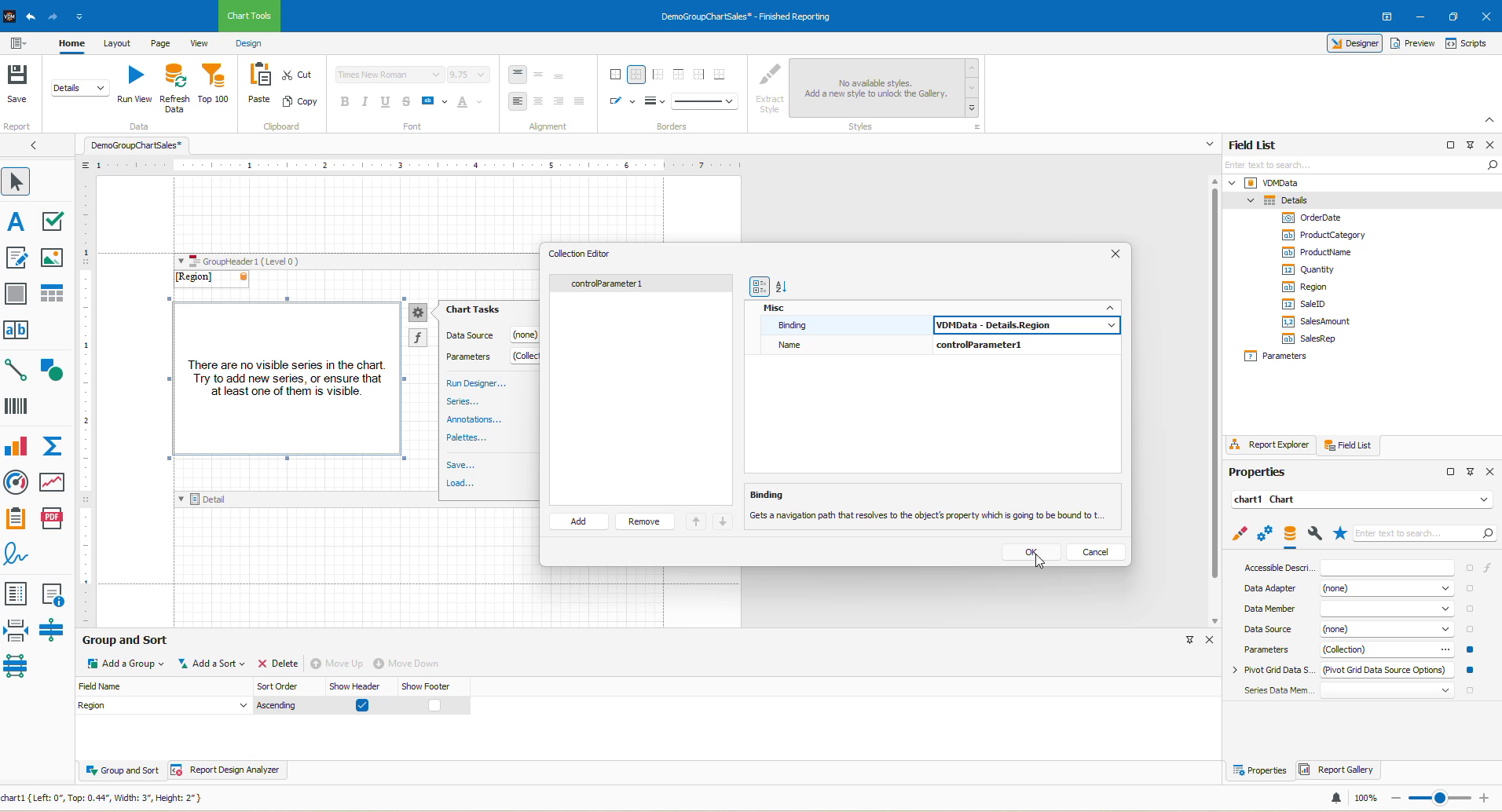Screen dimensions: 1502x812
Task: Click the Save report icon
Action: [x=16, y=75]
